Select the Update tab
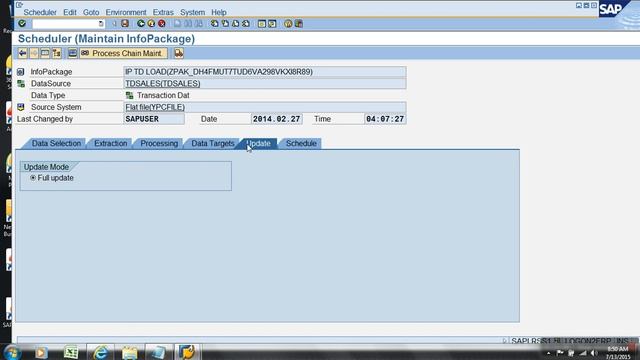The height and width of the screenshot is (360, 640). (258, 144)
